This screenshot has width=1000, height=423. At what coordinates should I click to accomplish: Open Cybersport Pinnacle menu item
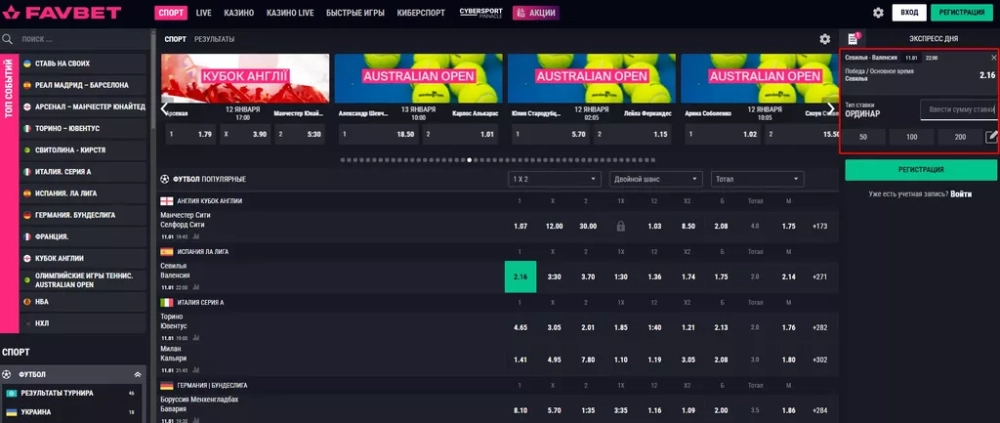481,13
